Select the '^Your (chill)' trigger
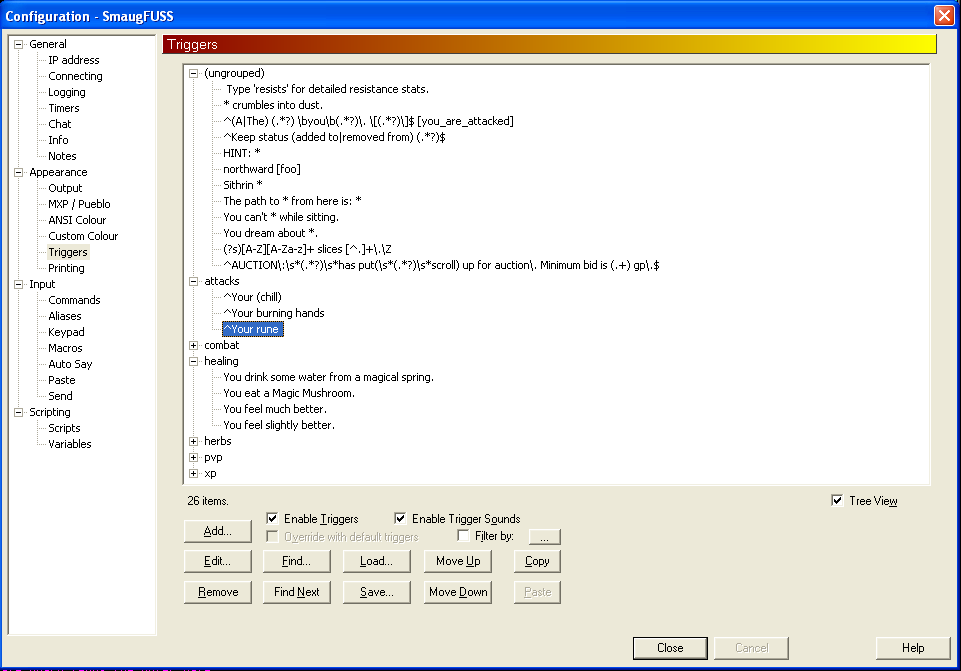Screen dimensions: 961x671 [253, 297]
